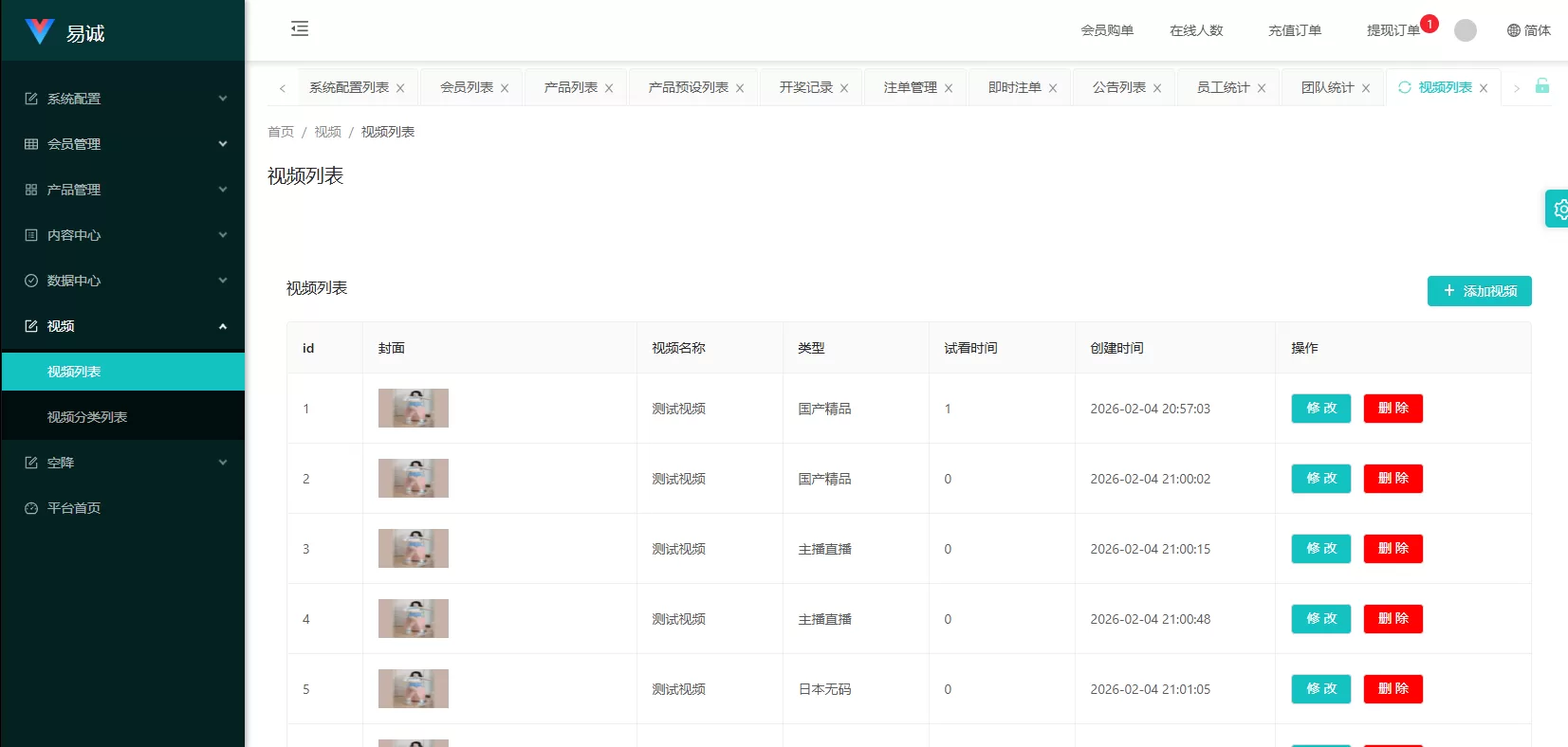Screen dimensions: 1568x747
Task: Refresh the 视频列表 tab via reload icon
Action: coord(1404,87)
